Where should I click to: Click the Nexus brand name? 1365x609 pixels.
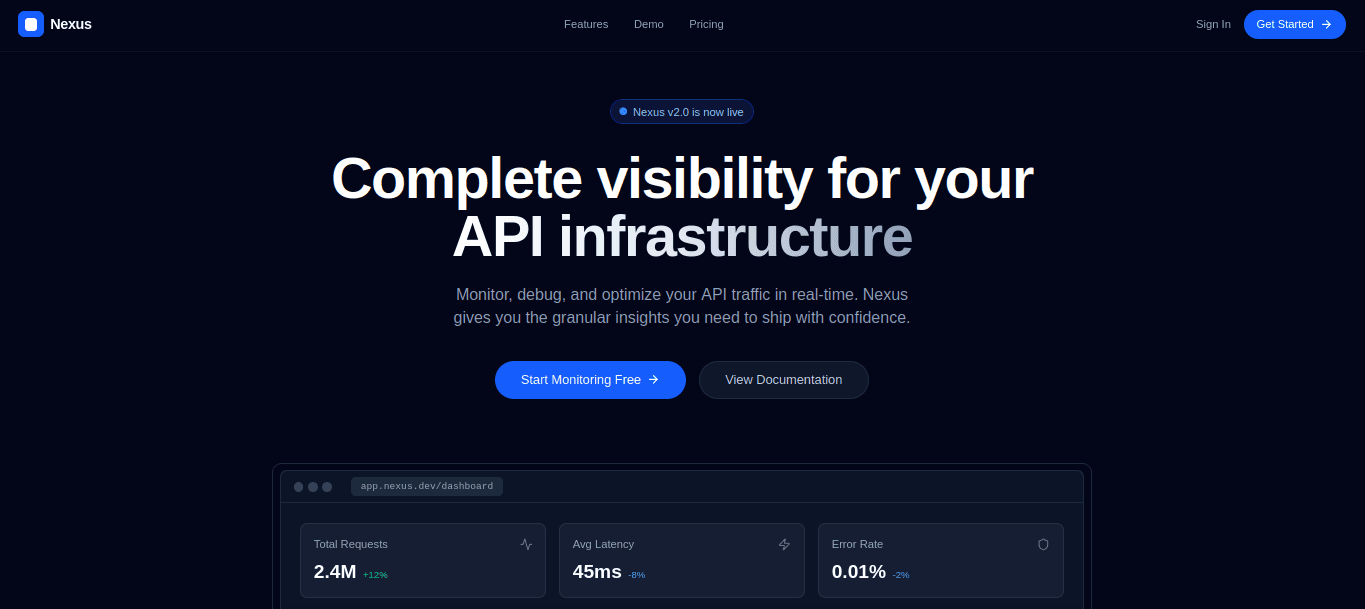click(x=71, y=24)
